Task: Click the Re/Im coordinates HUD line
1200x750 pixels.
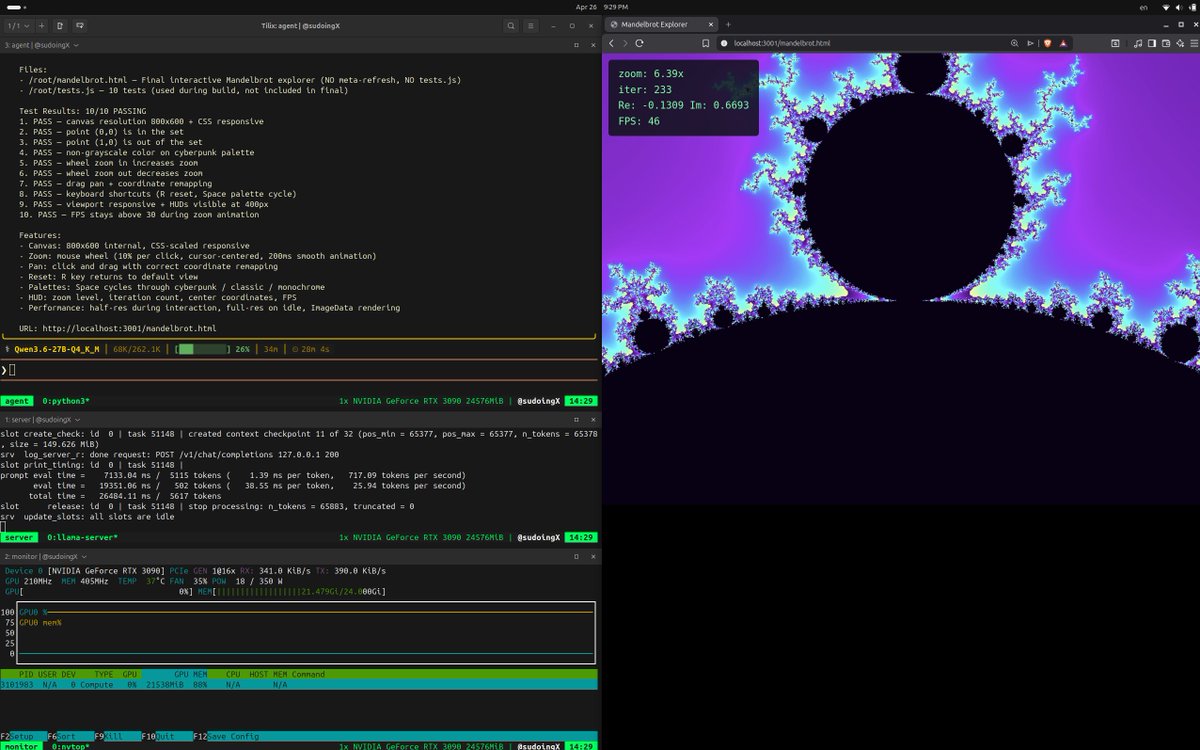Action: click(683, 106)
